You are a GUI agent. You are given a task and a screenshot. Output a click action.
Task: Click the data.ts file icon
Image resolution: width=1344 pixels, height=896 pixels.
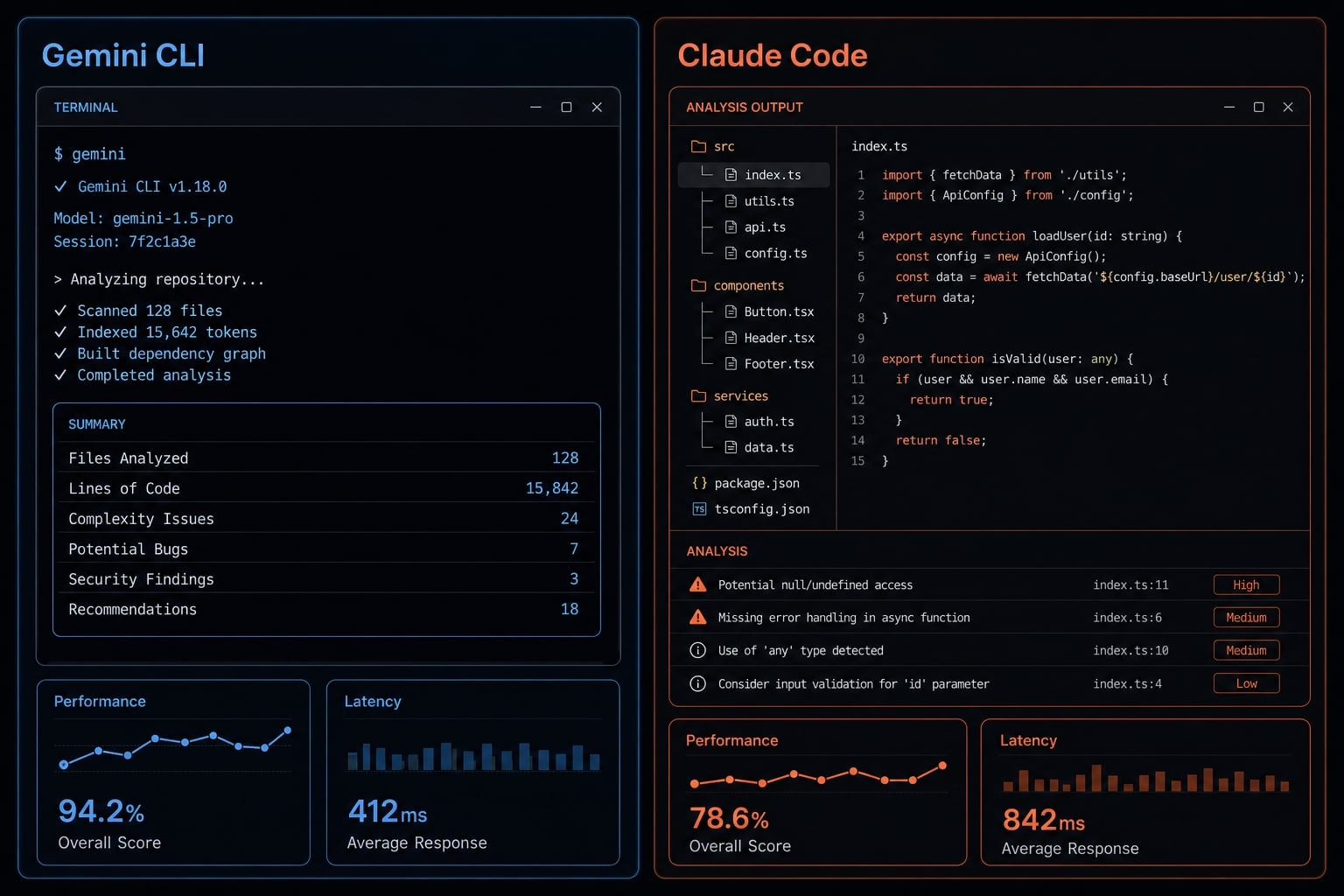pyautogui.click(x=731, y=447)
